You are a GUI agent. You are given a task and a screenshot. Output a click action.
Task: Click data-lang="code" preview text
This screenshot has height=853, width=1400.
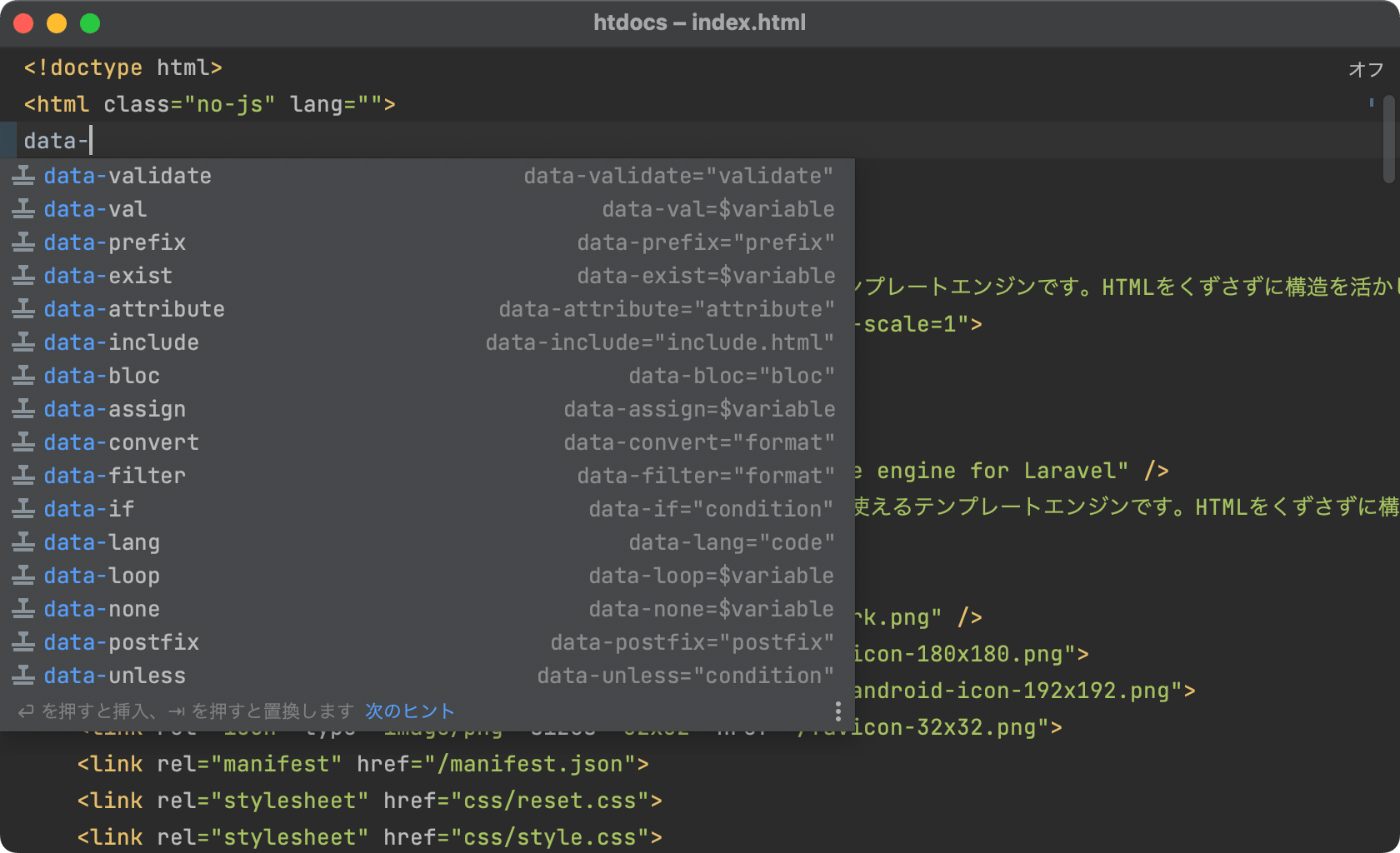point(732,542)
